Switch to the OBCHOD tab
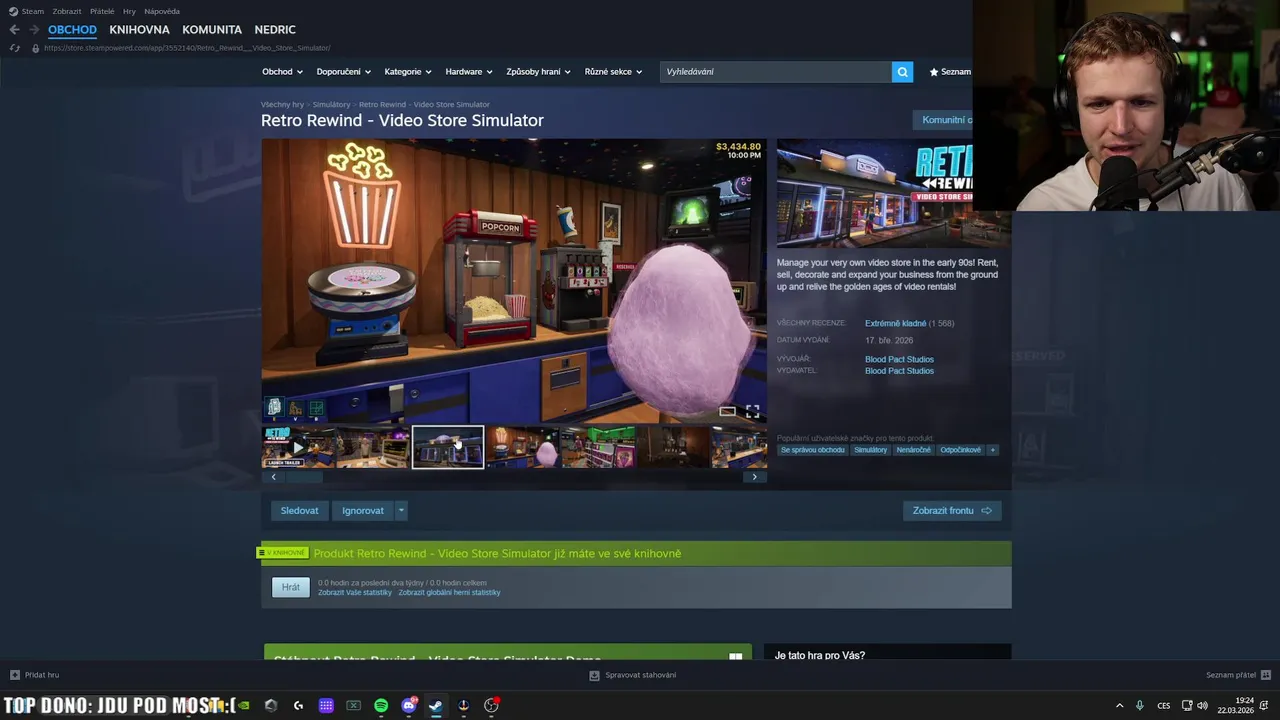 coord(72,30)
